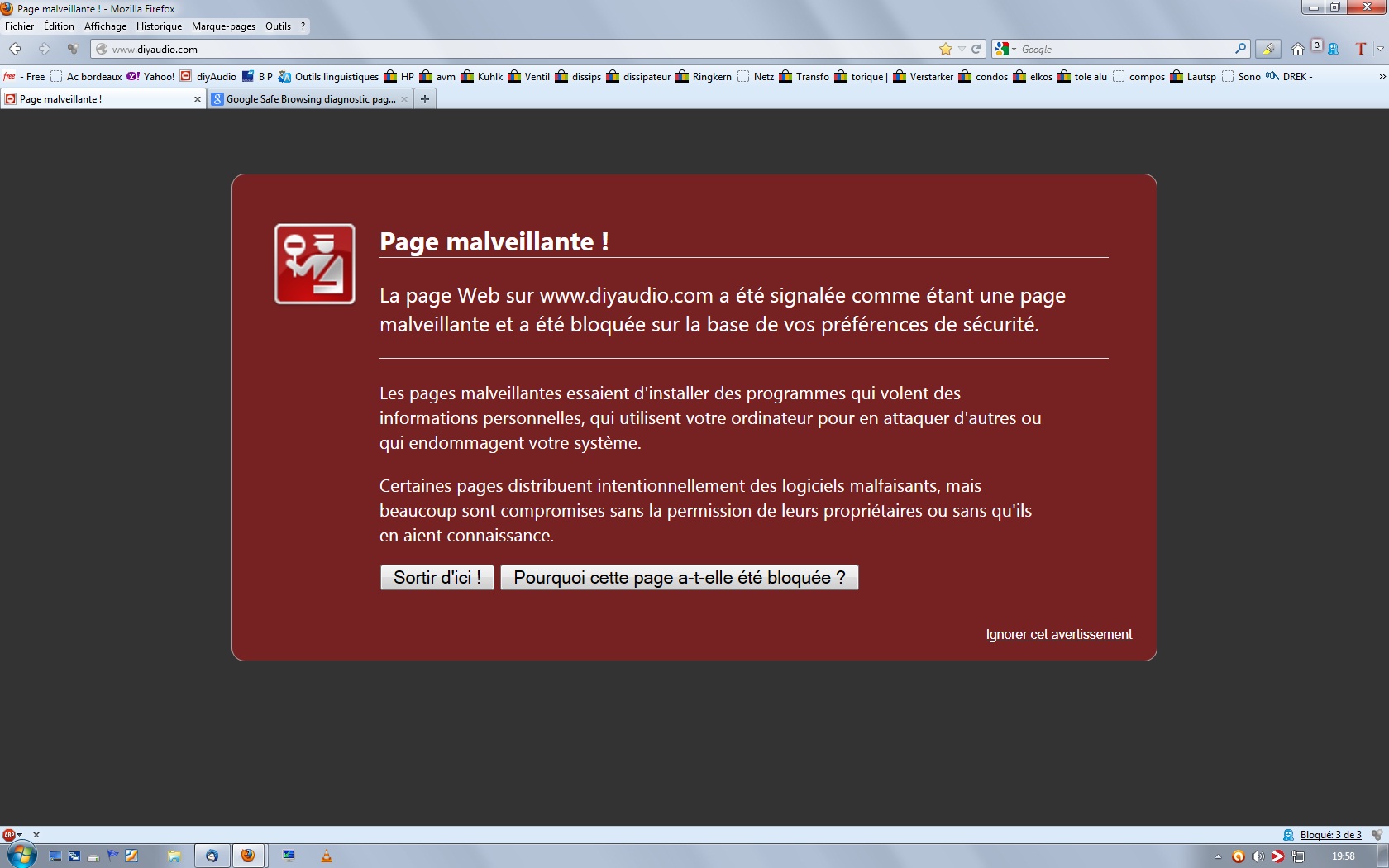This screenshot has width=1389, height=868.
Task: Open the Ringkern bookmark folder
Action: [x=704, y=76]
